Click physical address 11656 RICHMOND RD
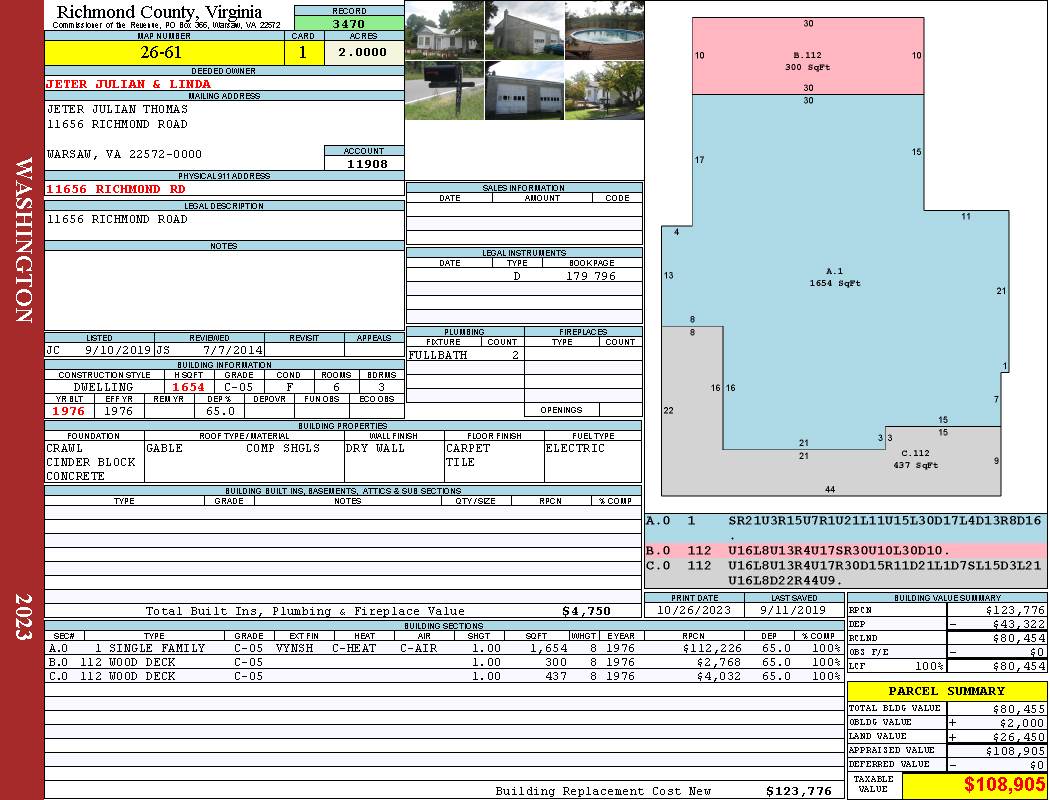 click(x=115, y=189)
